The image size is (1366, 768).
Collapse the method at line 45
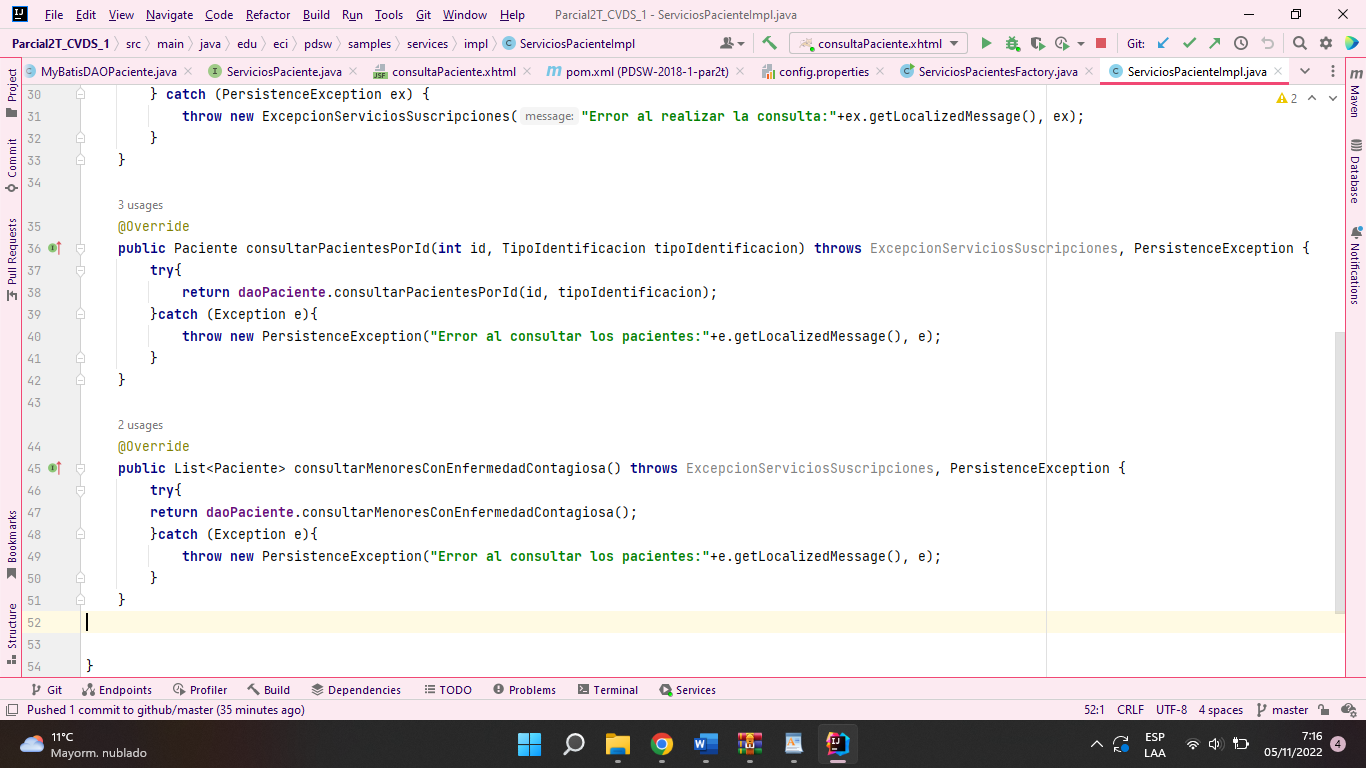pyautogui.click(x=80, y=468)
